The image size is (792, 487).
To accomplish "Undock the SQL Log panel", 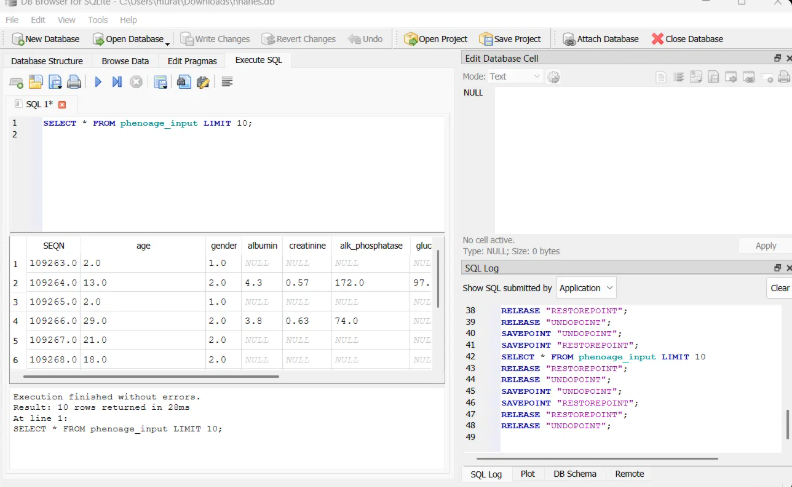I will coord(778,268).
